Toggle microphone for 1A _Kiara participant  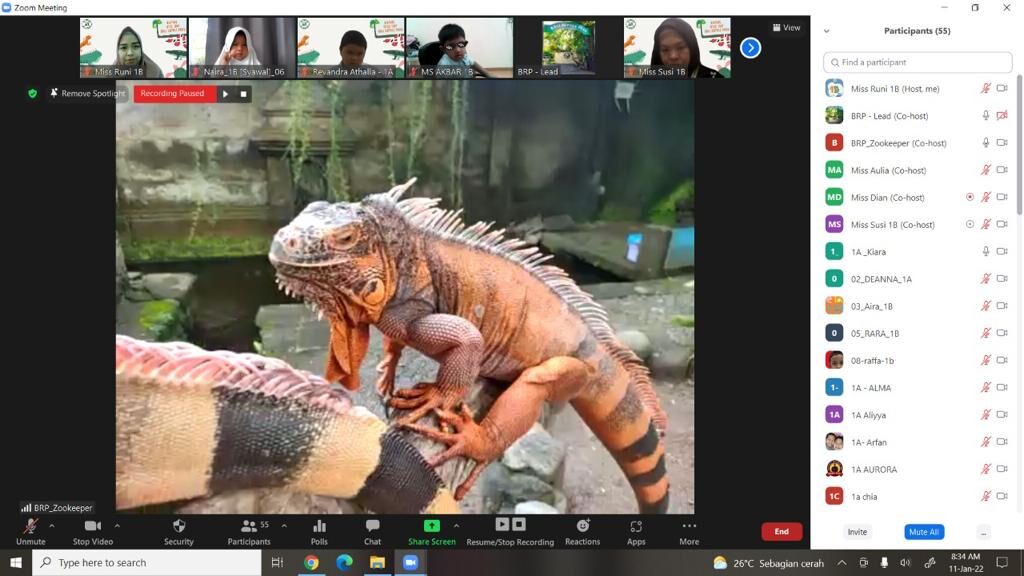[985, 252]
